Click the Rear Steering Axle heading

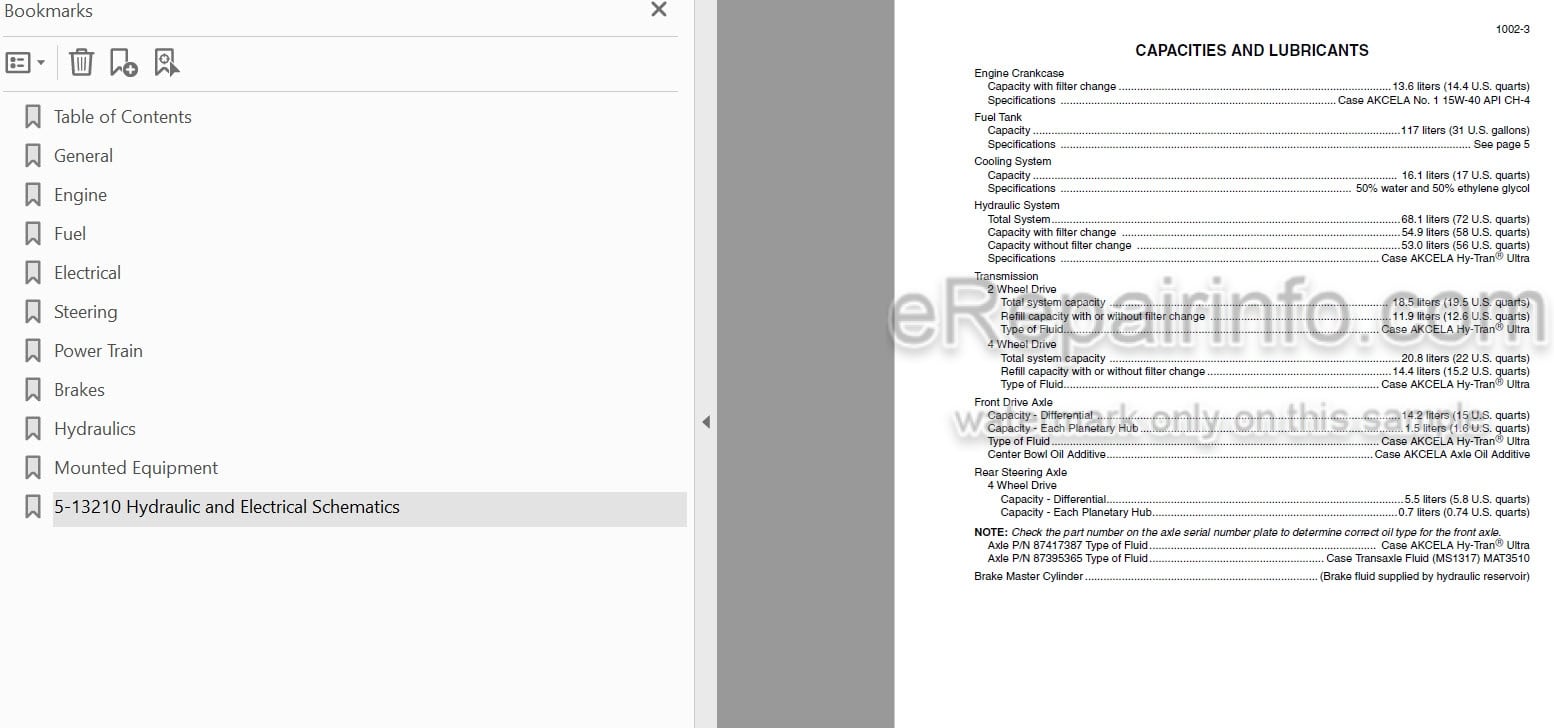click(x=1020, y=472)
